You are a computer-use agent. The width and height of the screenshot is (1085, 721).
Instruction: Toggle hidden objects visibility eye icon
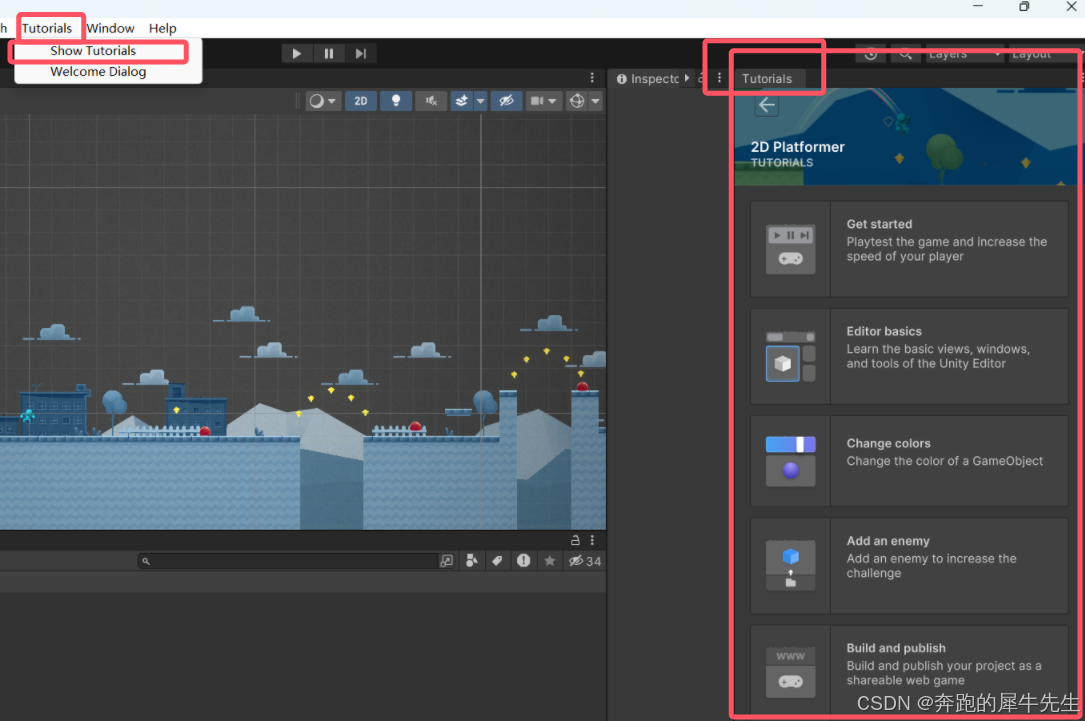click(507, 101)
